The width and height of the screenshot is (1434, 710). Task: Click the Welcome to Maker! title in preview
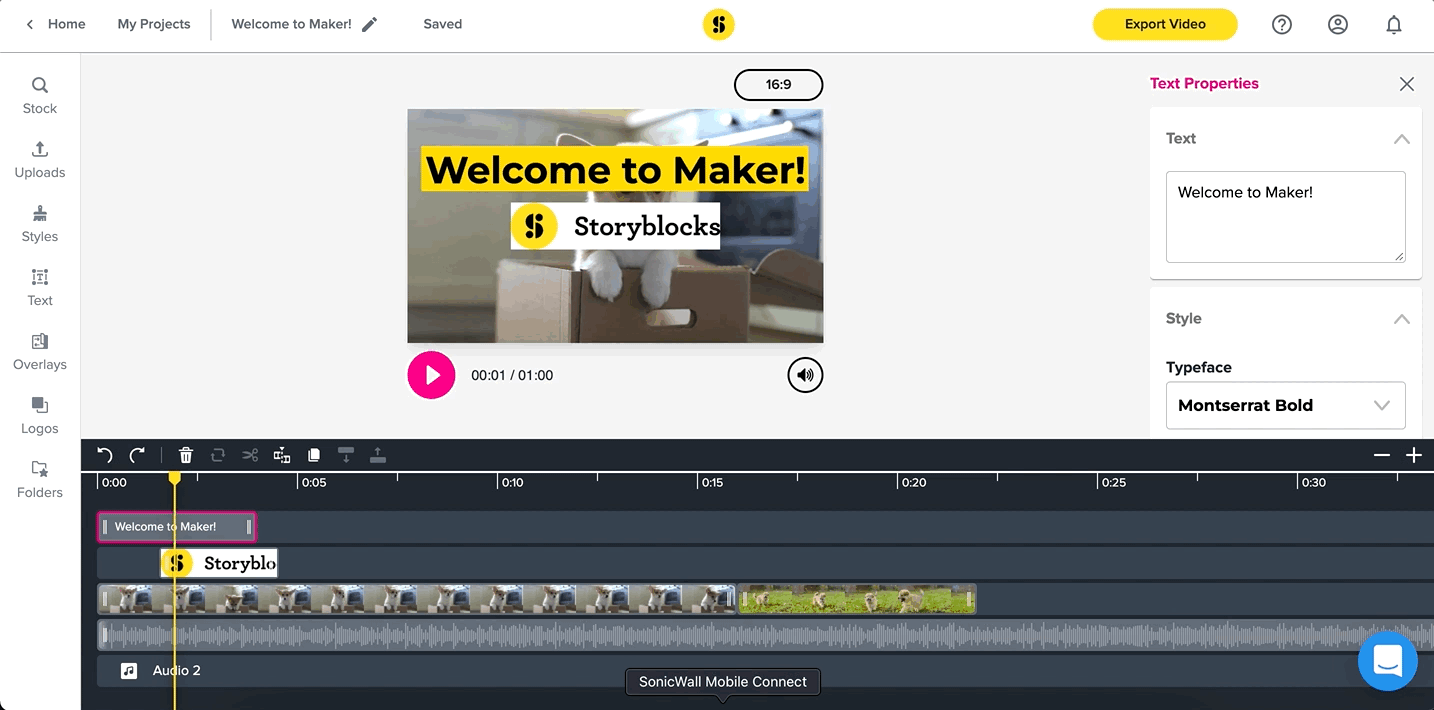coord(615,169)
